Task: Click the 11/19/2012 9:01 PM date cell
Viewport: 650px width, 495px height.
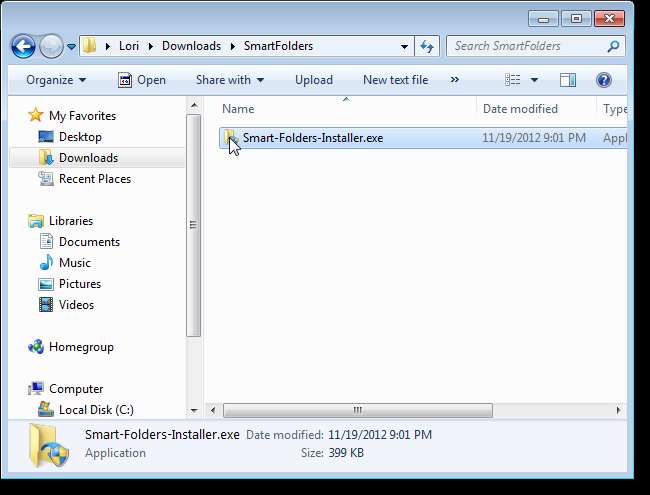Action: pos(534,138)
